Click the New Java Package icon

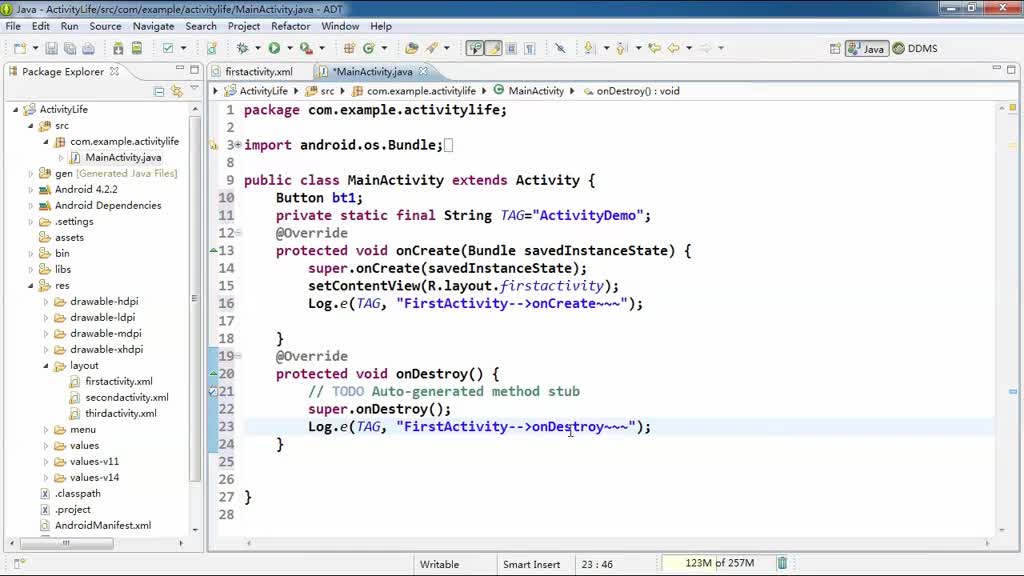(x=349, y=48)
